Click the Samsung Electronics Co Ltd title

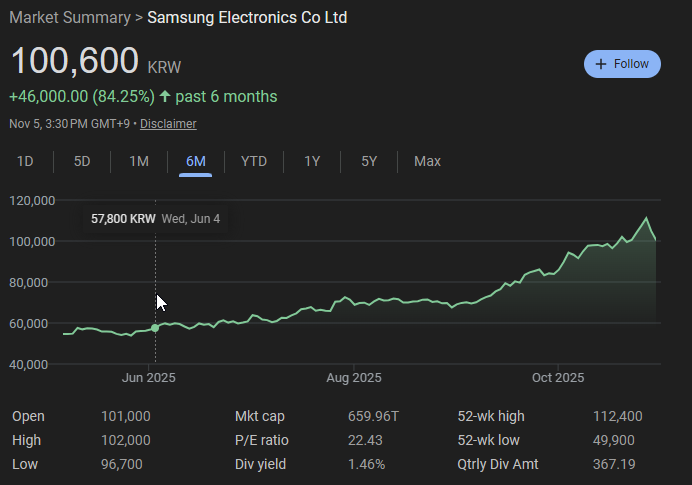tap(247, 18)
